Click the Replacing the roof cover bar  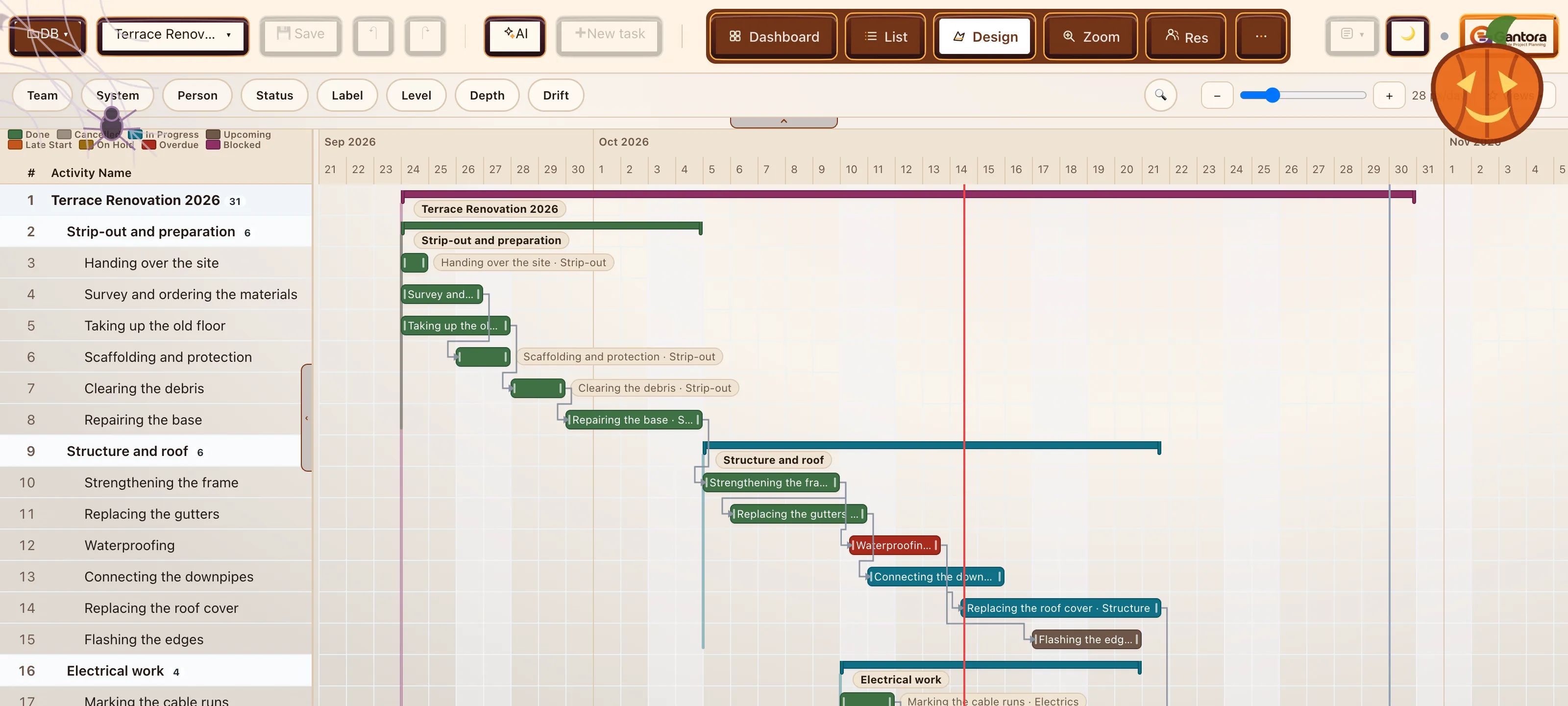(1060, 608)
